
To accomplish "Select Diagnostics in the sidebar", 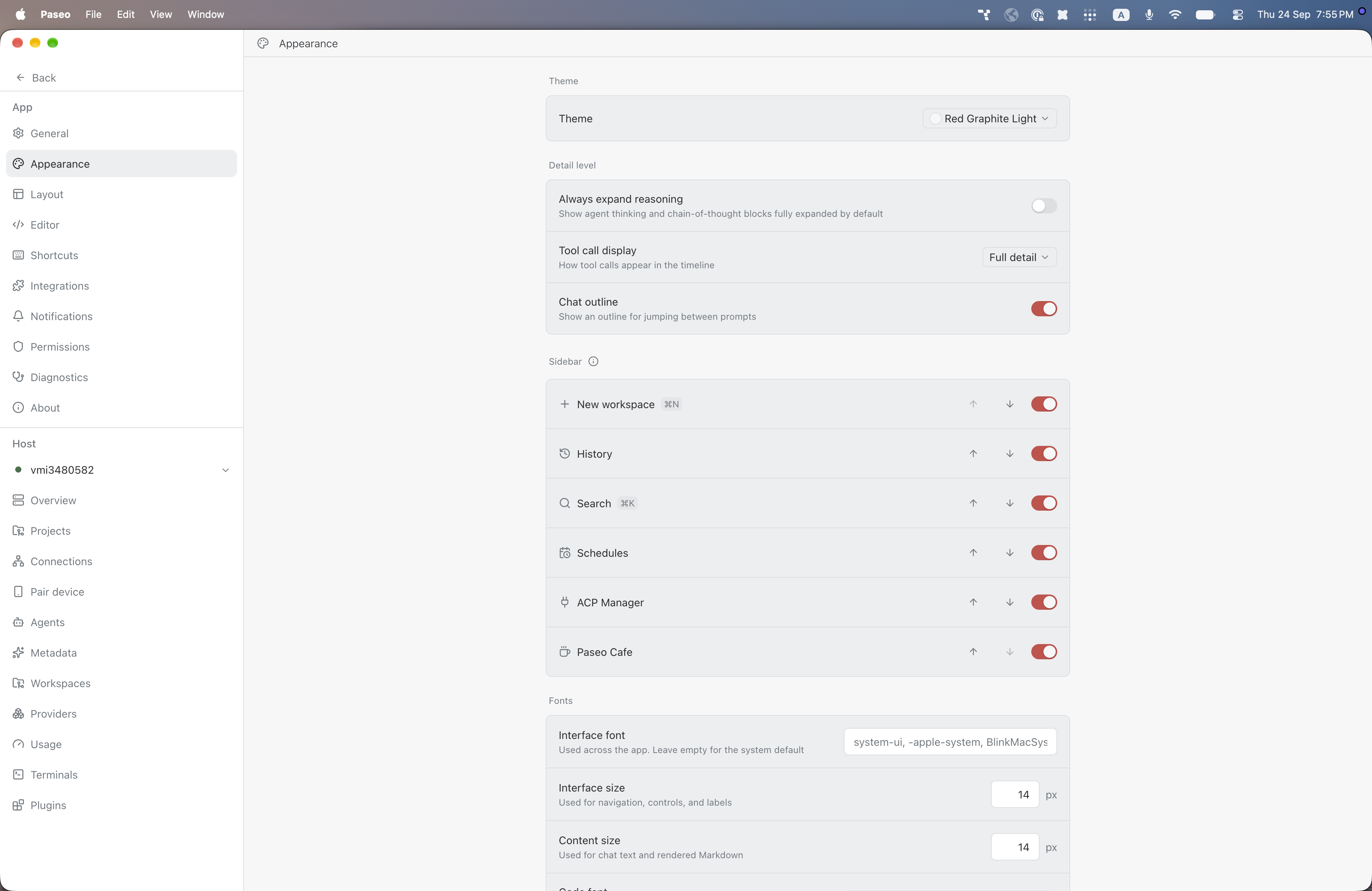I will 121,378.
